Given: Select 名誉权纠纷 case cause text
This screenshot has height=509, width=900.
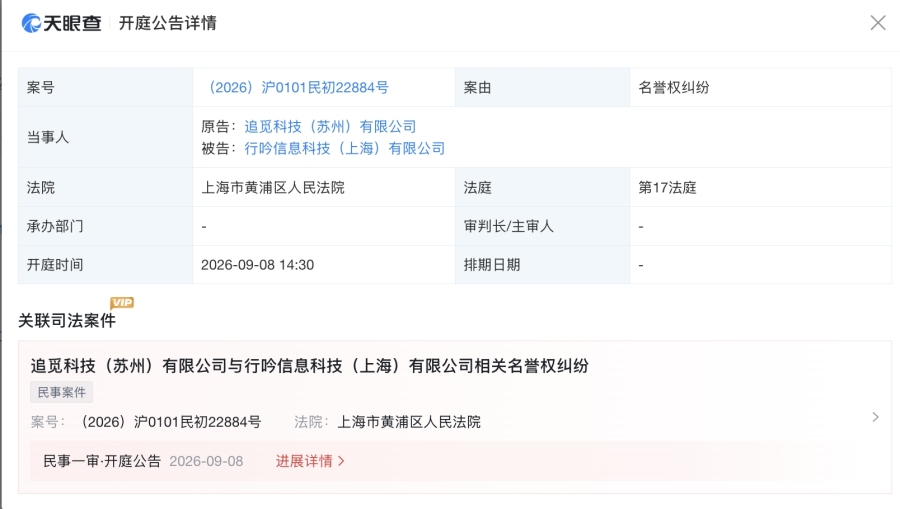Looking at the screenshot, I should click(674, 87).
